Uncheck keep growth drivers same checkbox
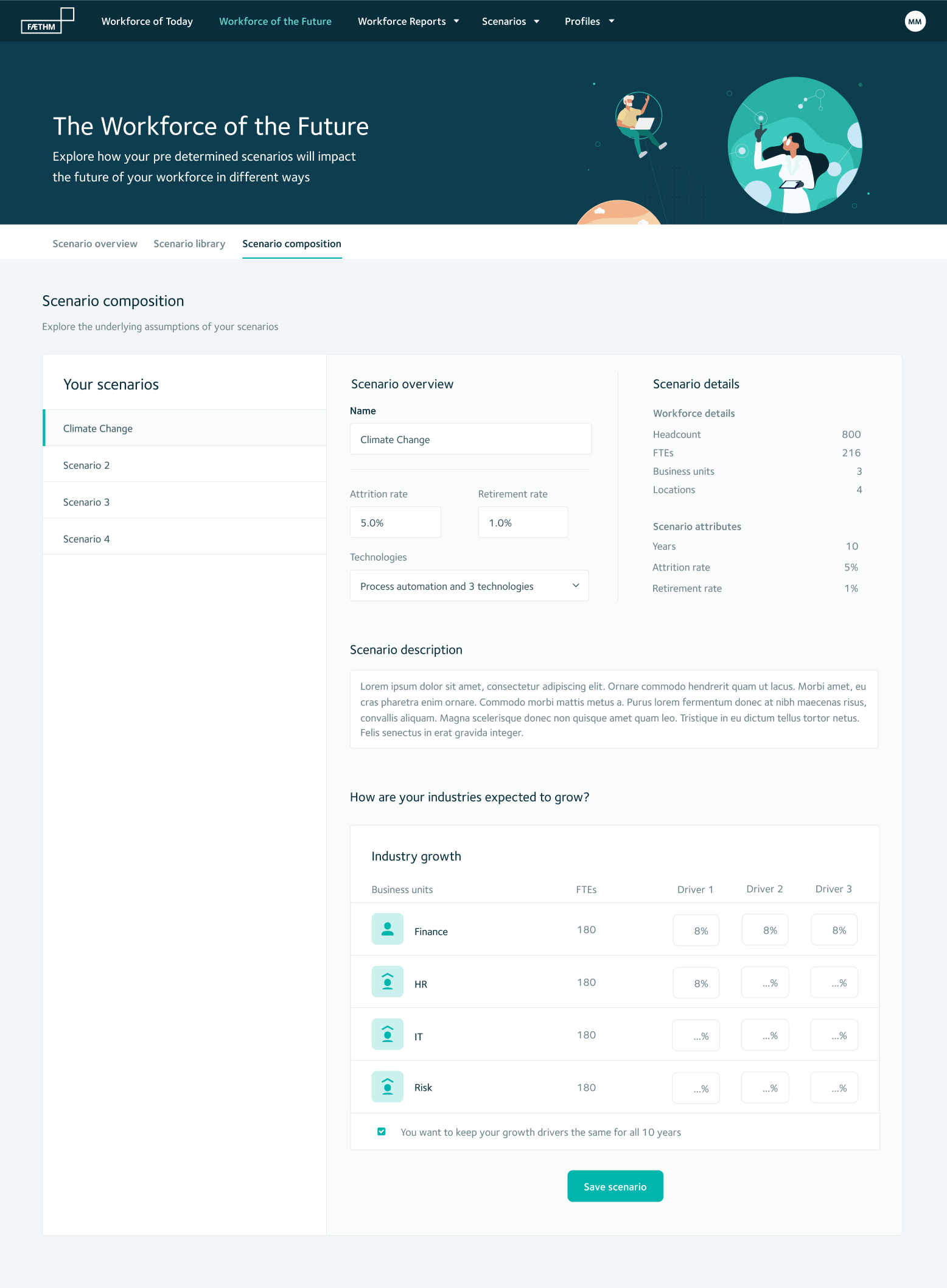947x1288 pixels. (x=382, y=1132)
